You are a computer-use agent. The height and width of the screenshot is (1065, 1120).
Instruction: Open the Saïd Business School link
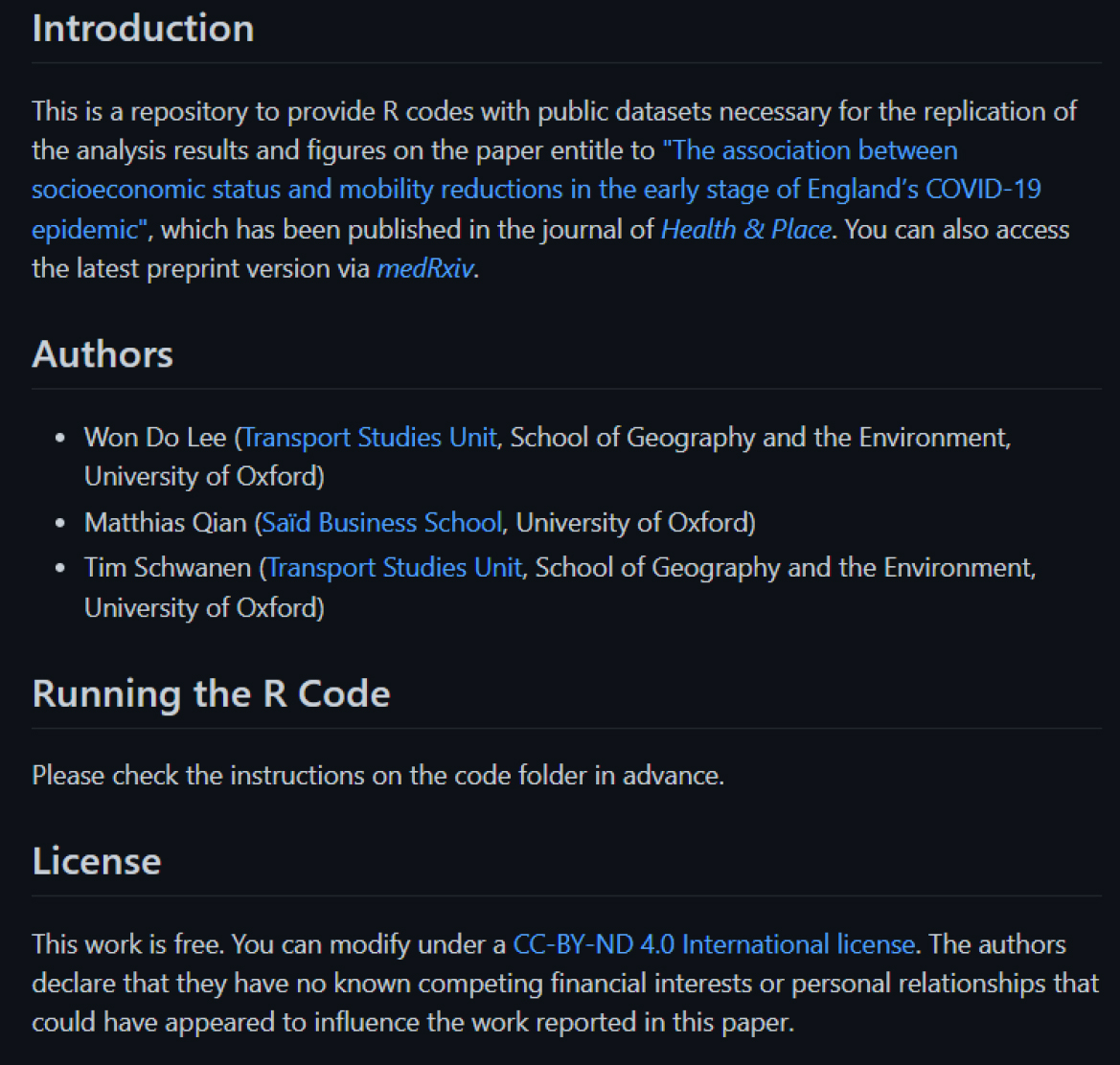pyautogui.click(x=381, y=523)
